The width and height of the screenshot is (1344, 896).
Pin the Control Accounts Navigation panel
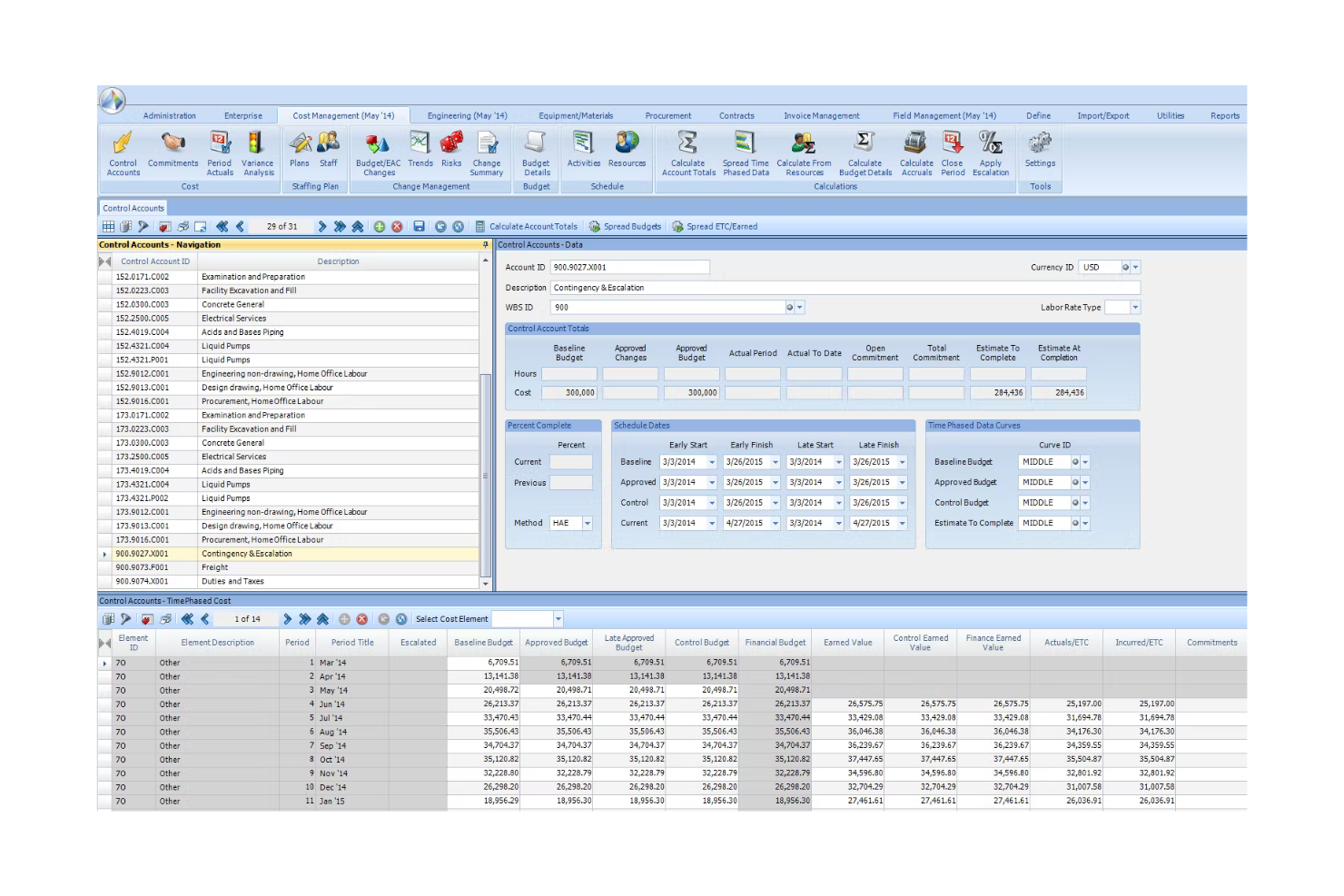click(485, 245)
